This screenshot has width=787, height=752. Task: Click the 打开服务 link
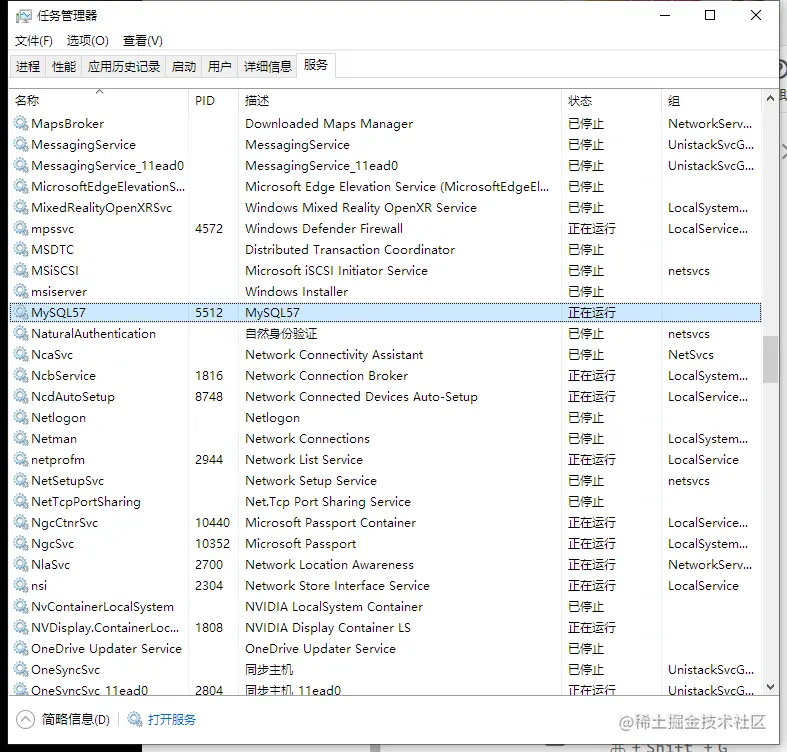[172, 719]
